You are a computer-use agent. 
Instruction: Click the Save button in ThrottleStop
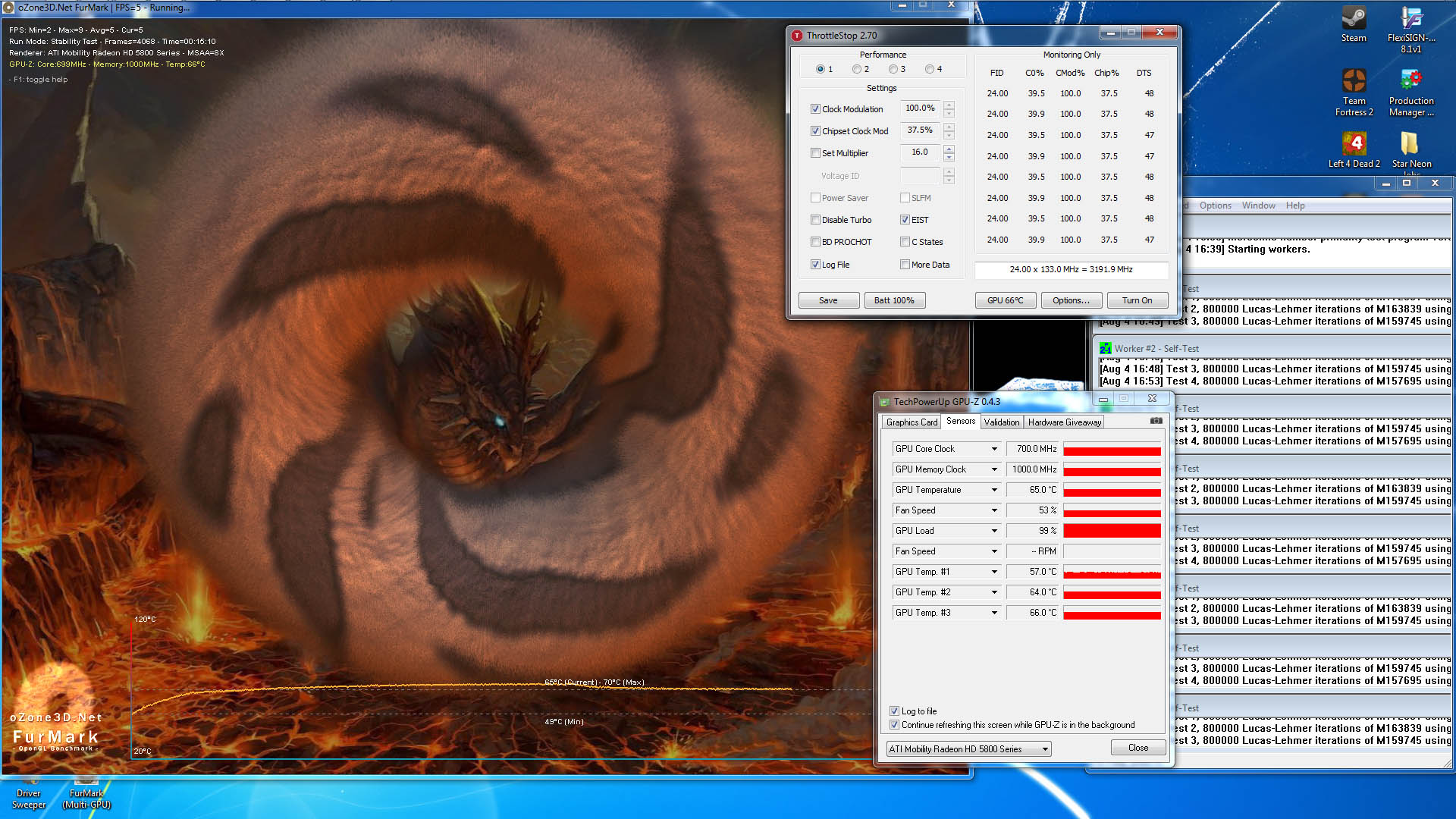tap(828, 300)
